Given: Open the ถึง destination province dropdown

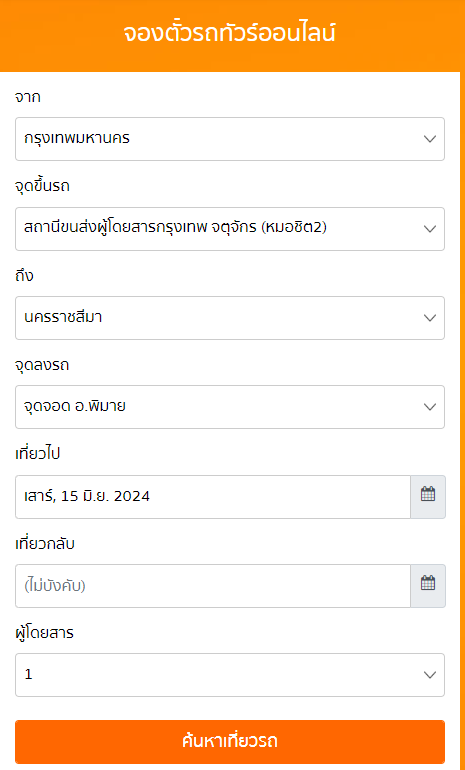Looking at the screenshot, I should (x=230, y=318).
